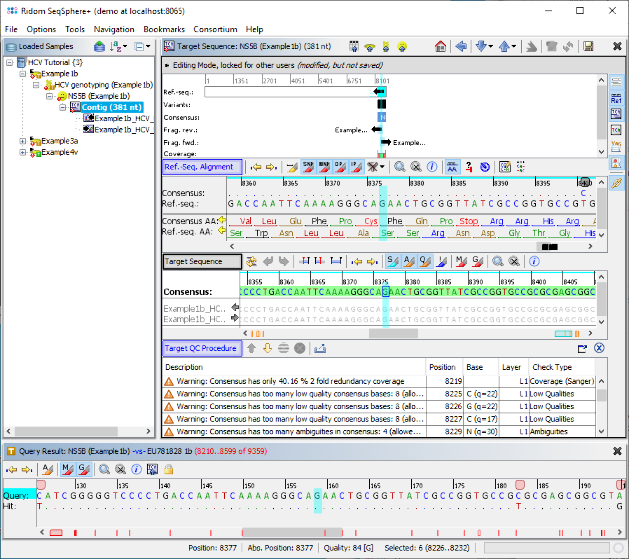Click the save disk icon
The image size is (629, 559).
pos(588,47)
